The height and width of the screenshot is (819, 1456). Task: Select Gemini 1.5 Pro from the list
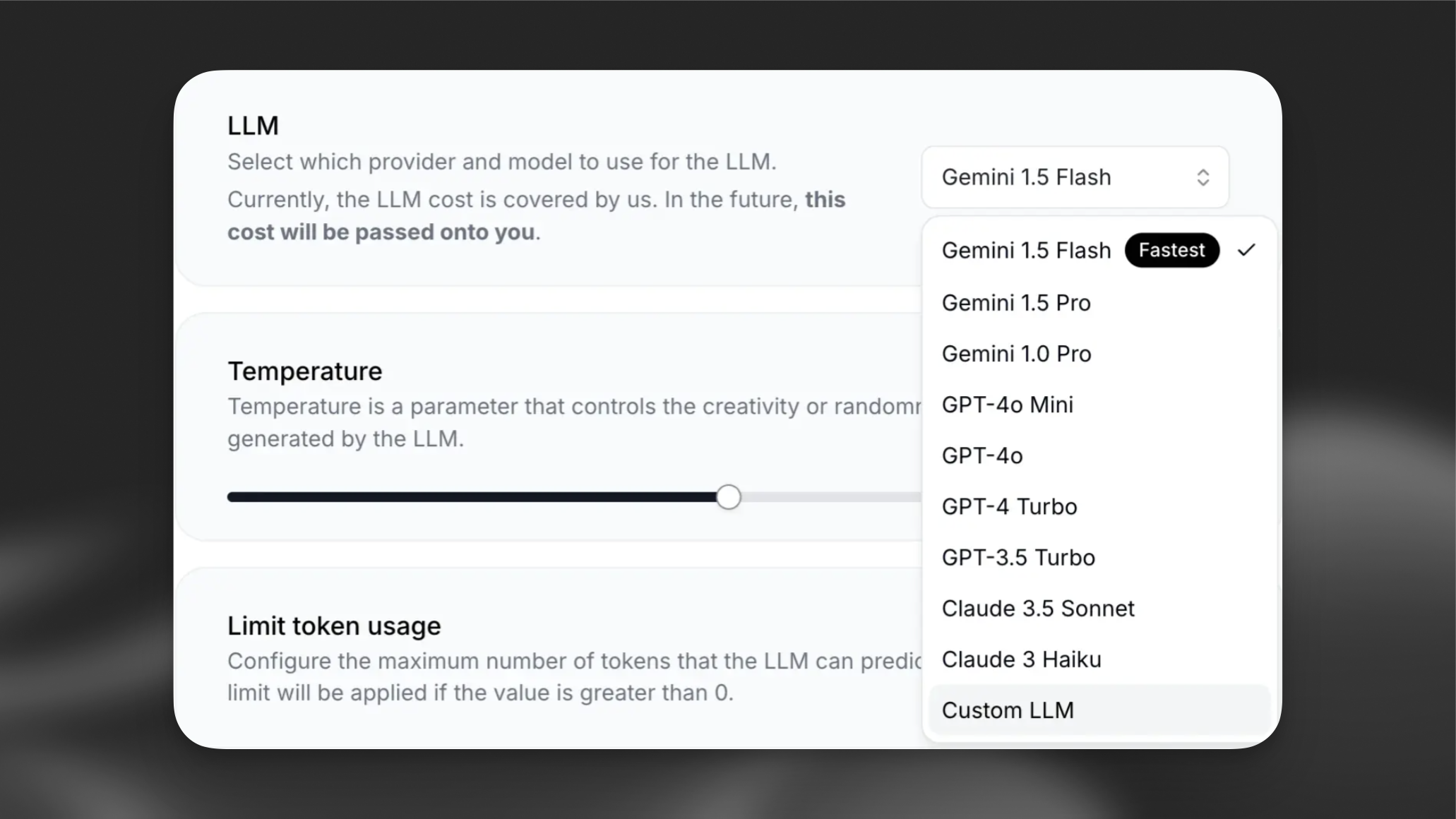[x=1015, y=302]
